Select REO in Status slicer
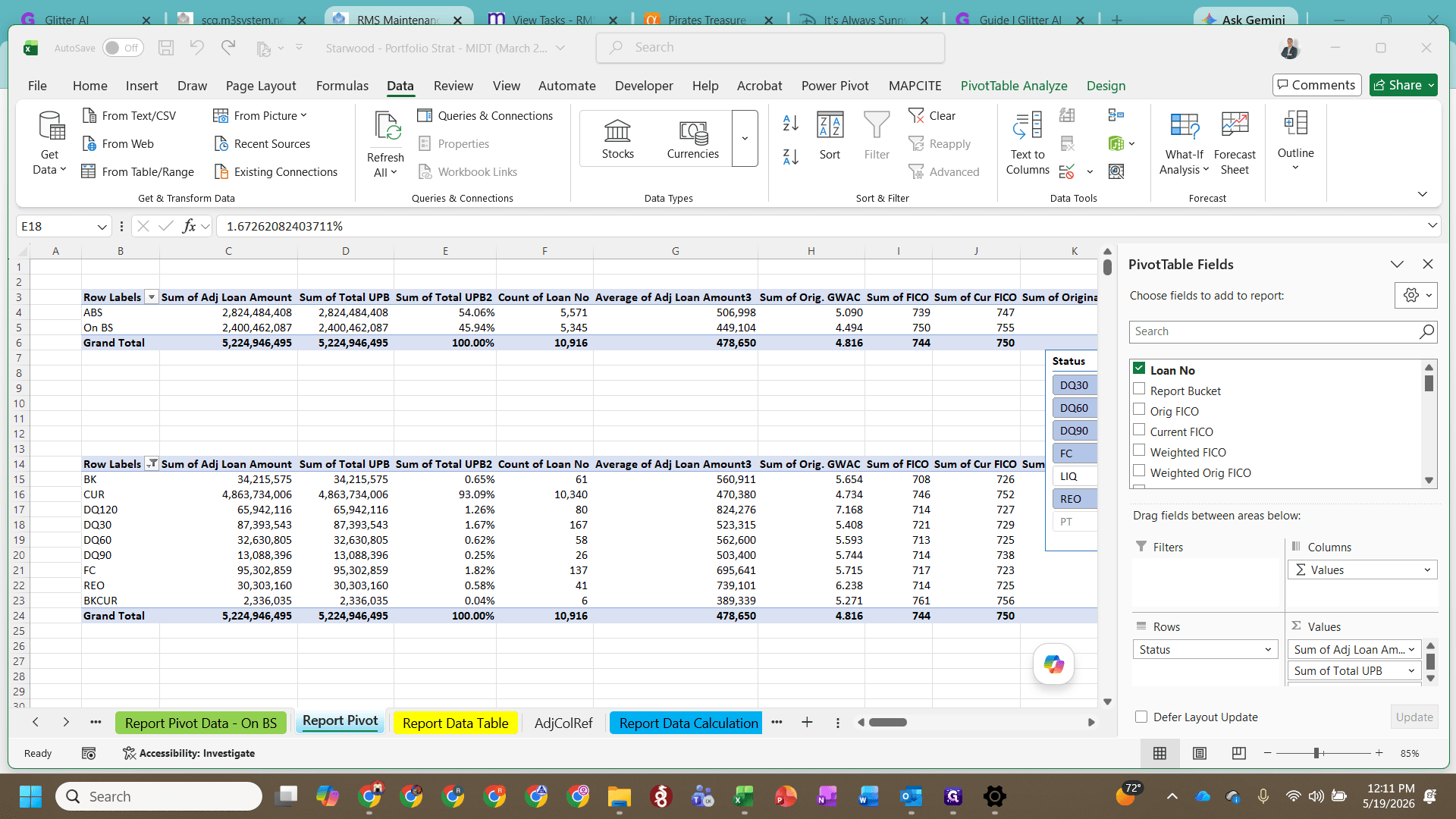The width and height of the screenshot is (1456, 819). tap(1074, 499)
